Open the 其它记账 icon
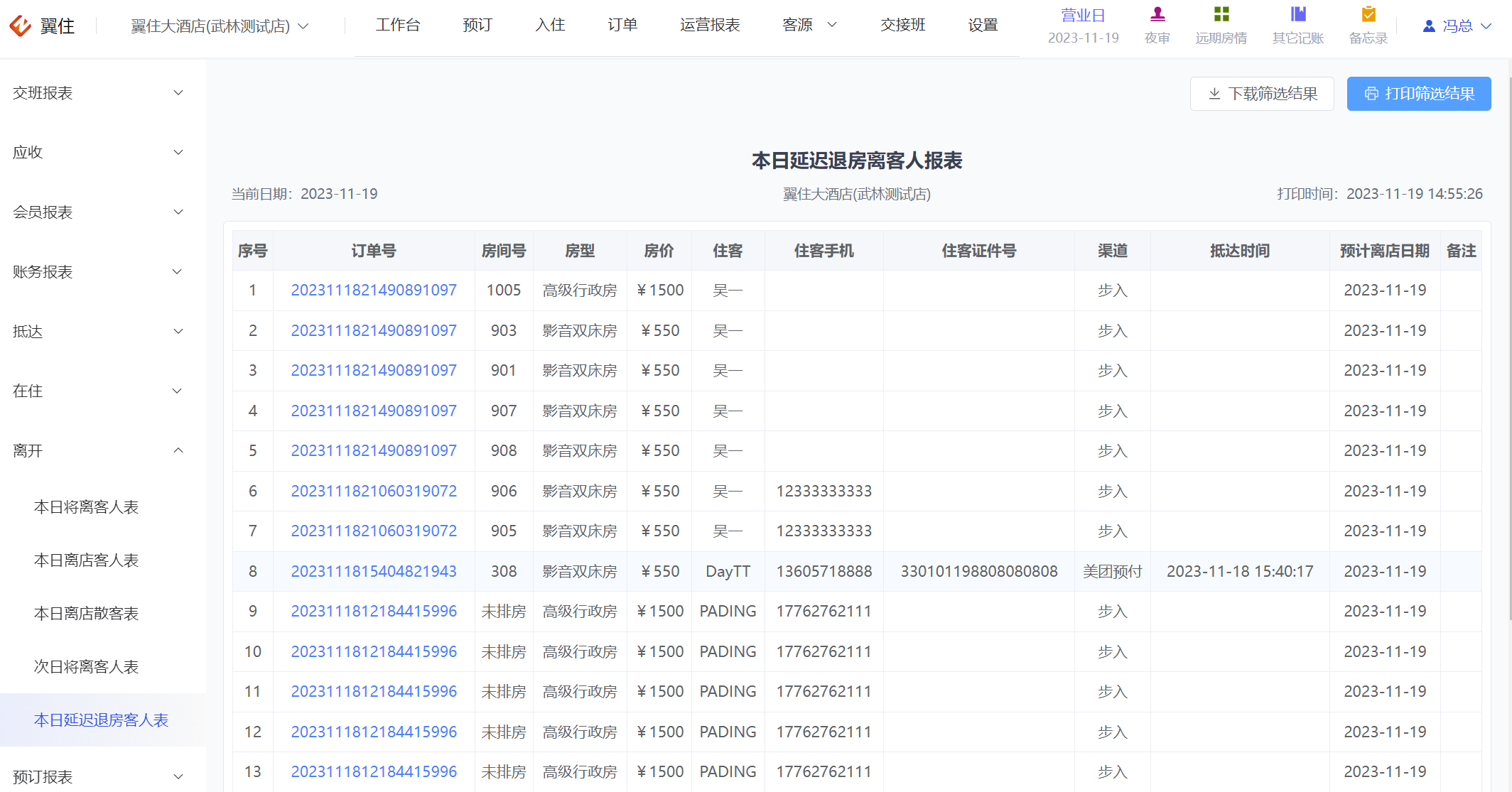 pyautogui.click(x=1298, y=14)
